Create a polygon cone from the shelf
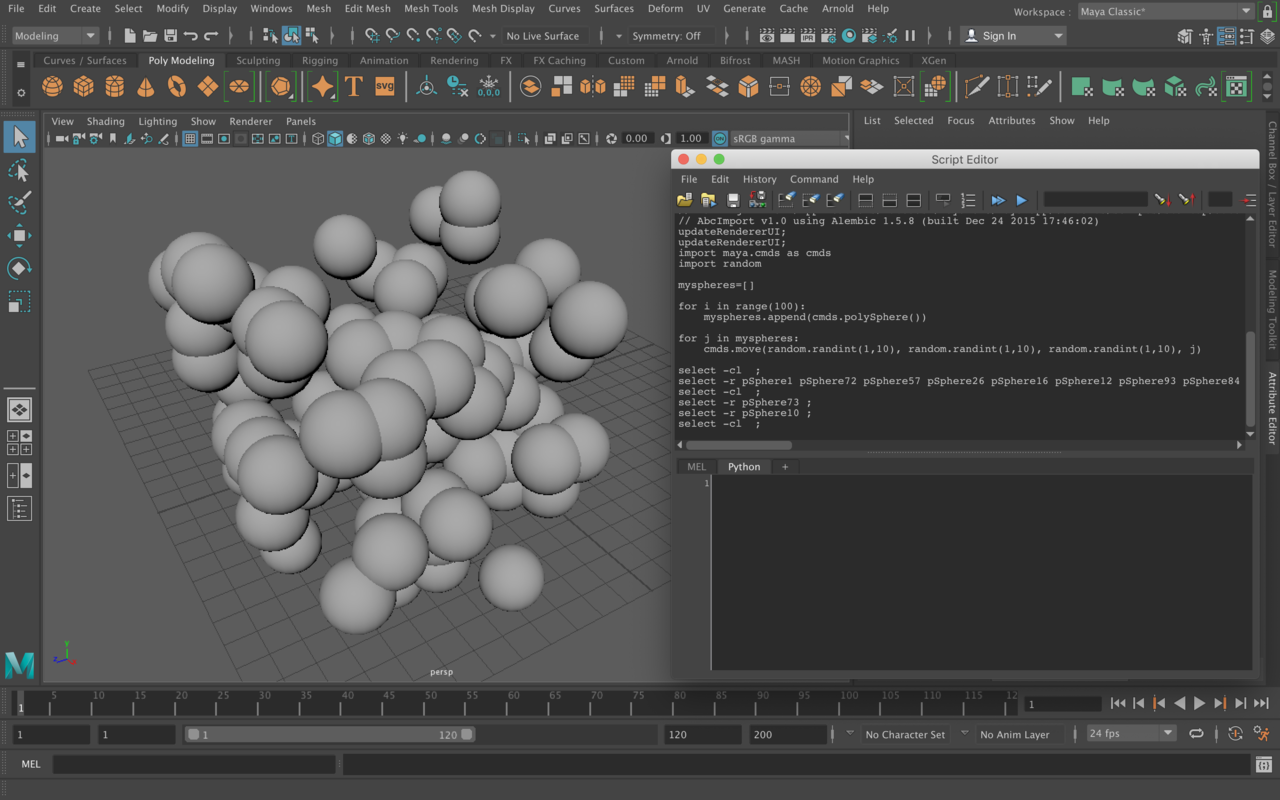This screenshot has height=800, width=1280. [x=146, y=87]
